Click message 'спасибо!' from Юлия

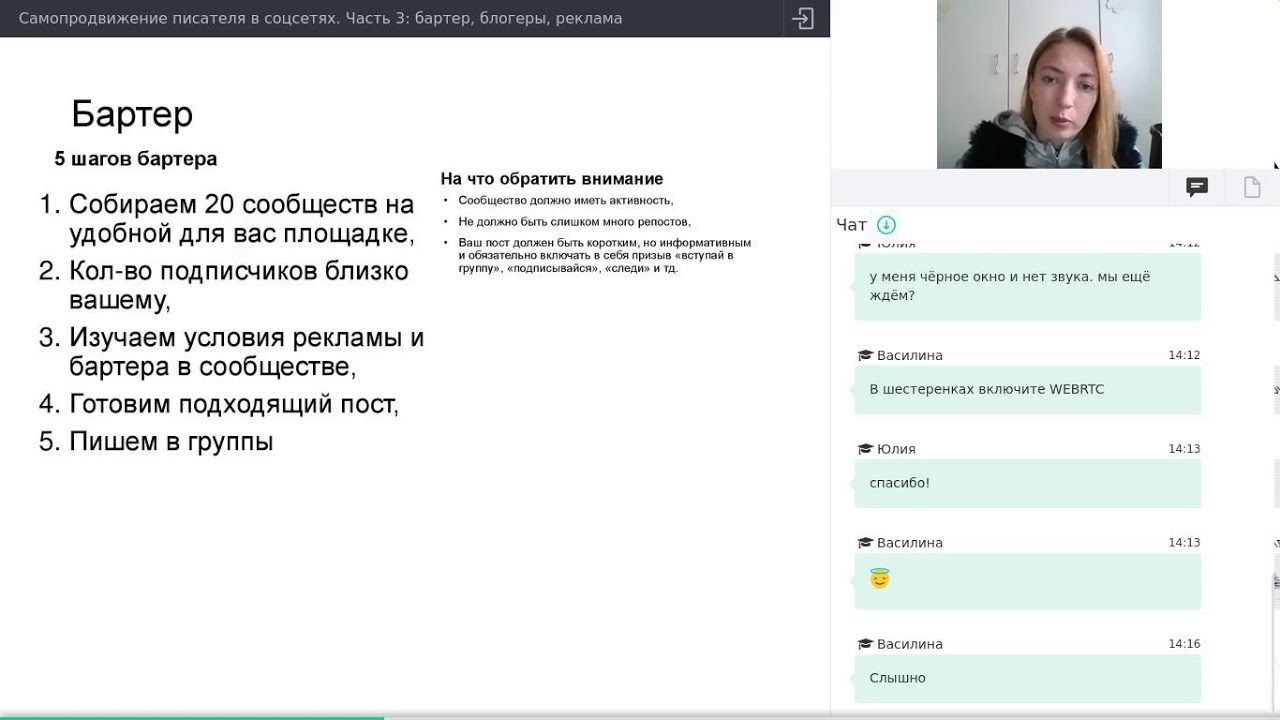pos(1027,483)
